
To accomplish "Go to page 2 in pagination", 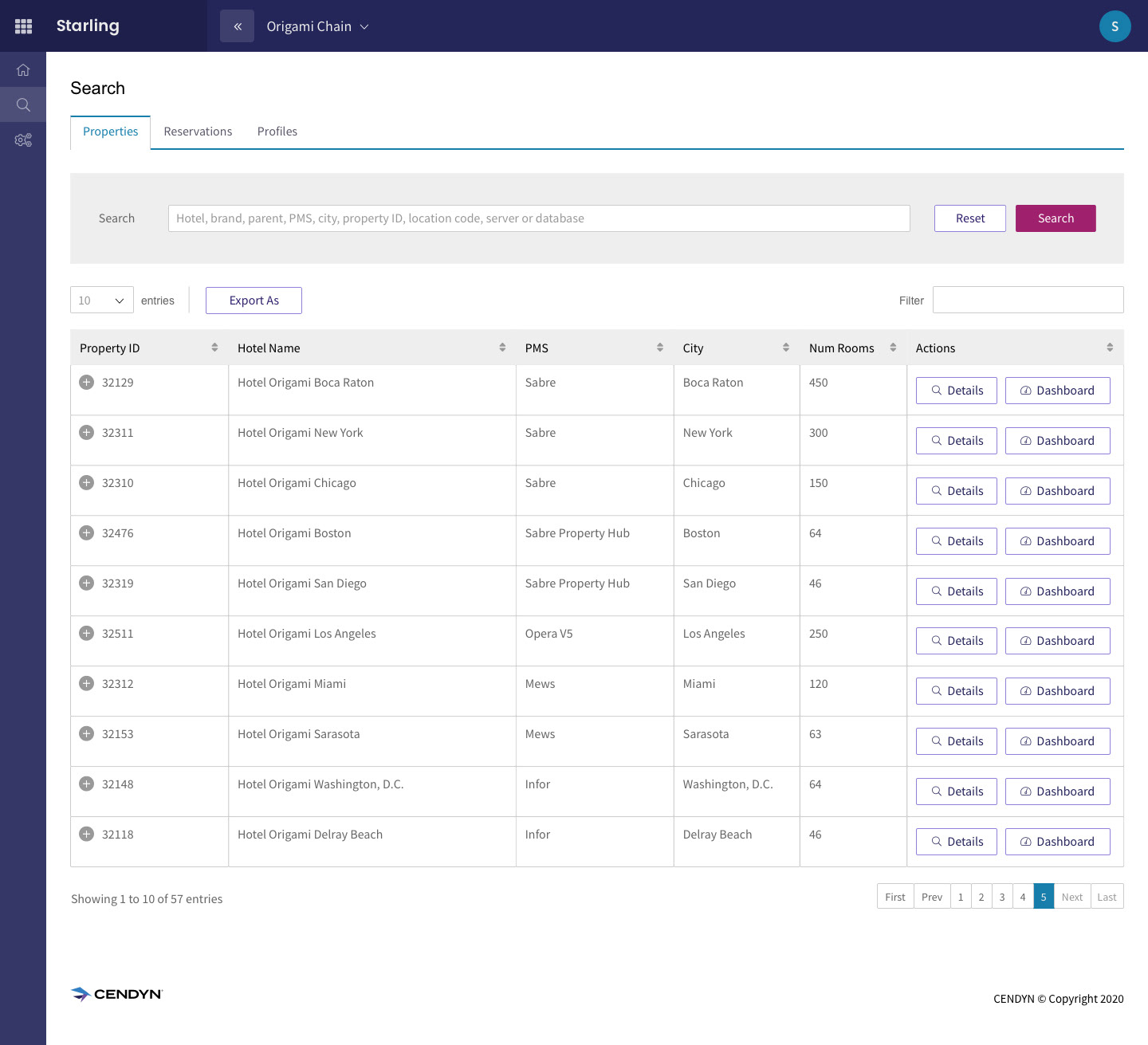I will pyautogui.click(x=981, y=897).
